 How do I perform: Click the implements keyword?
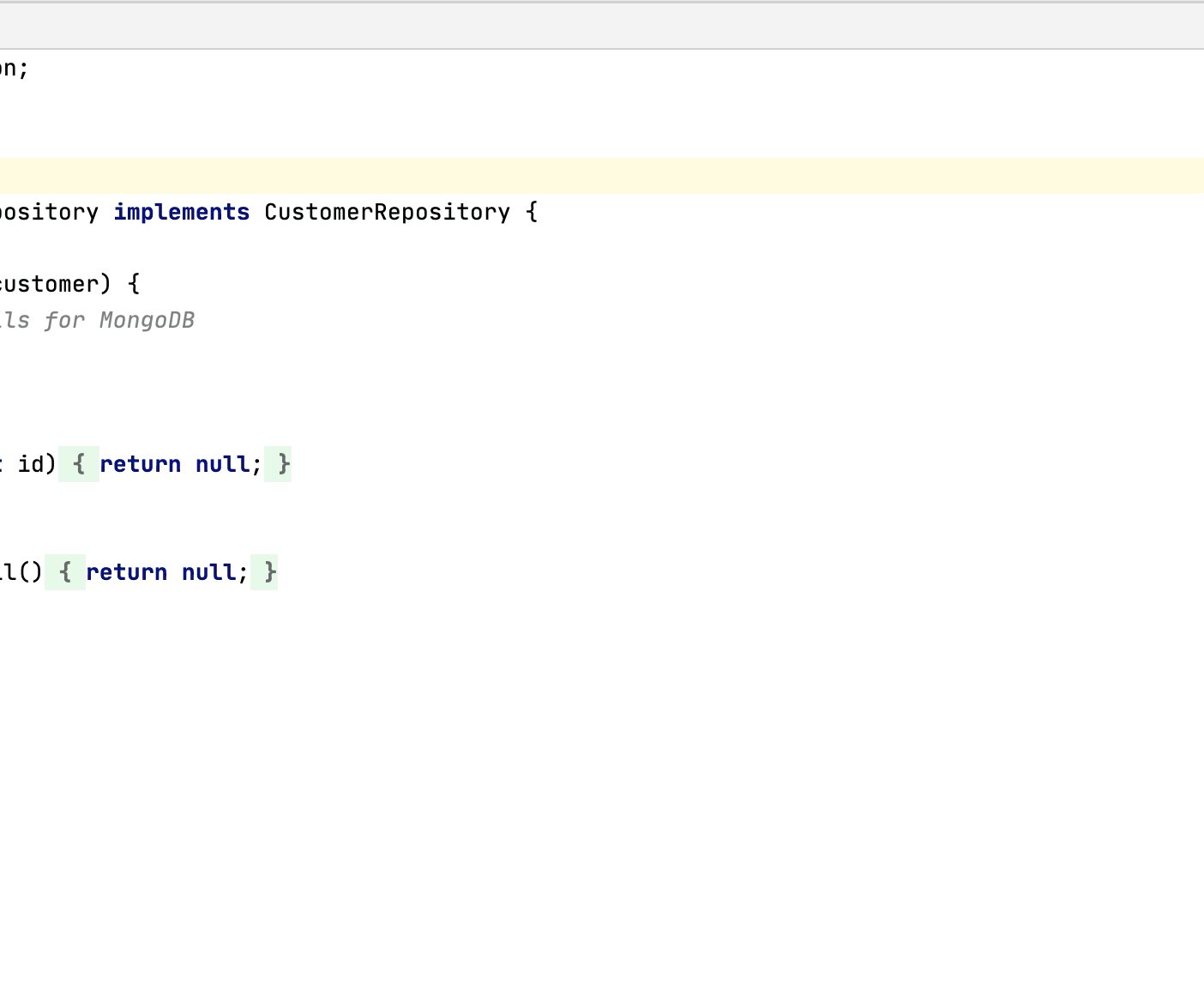[x=182, y=212]
